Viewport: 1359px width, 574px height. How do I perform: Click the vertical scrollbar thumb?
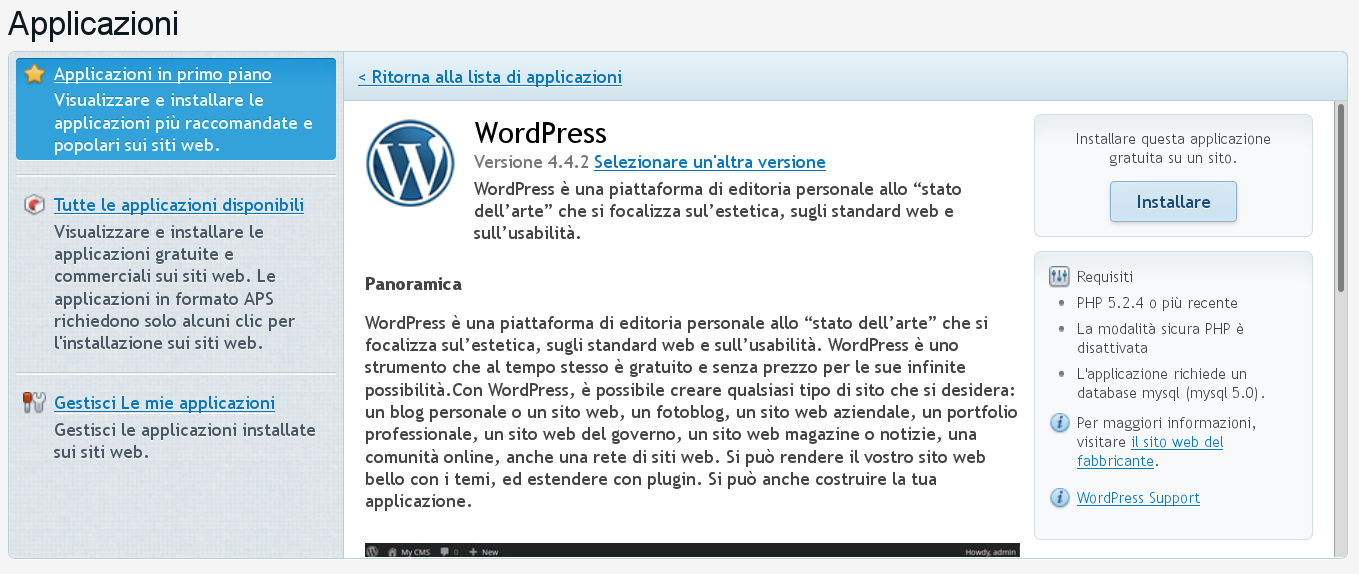[x=1341, y=196]
